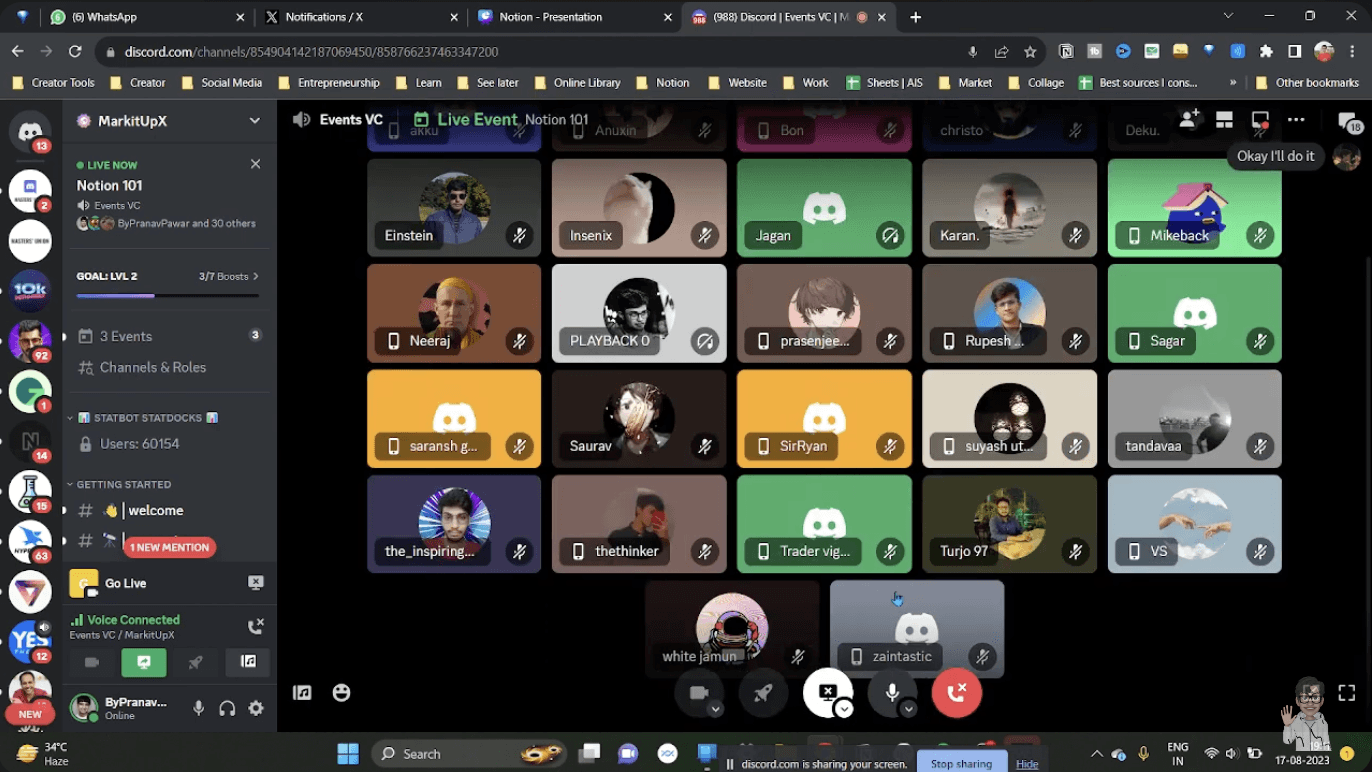Bookmark this page with the star icon
Image resolution: width=1372 pixels, height=772 pixels.
[x=1030, y=51]
